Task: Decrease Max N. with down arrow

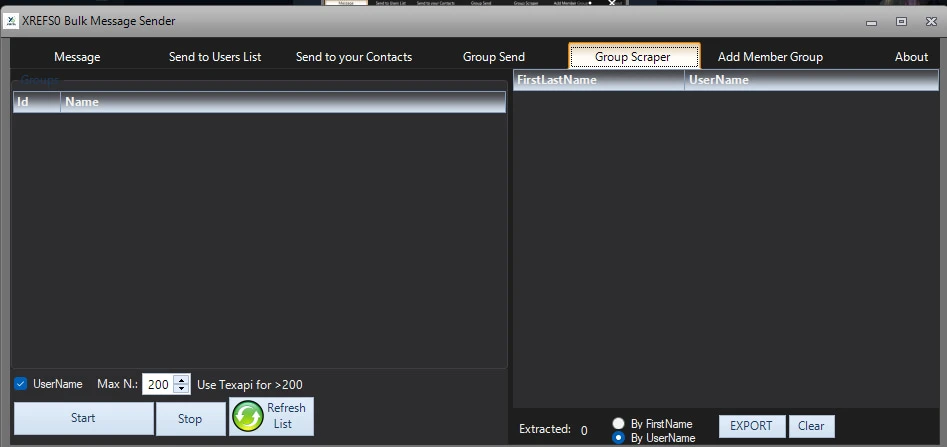Action: click(x=181, y=388)
